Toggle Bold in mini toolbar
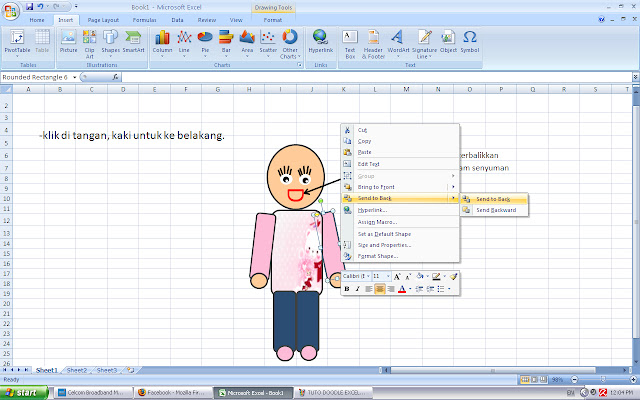640x400 pixels. 347,289
